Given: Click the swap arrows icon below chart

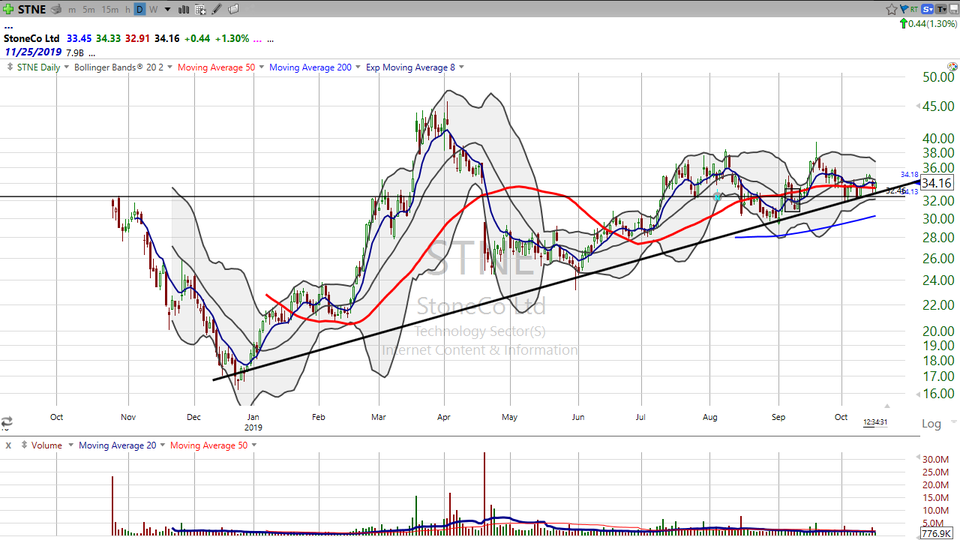Looking at the screenshot, I should click(7, 422).
